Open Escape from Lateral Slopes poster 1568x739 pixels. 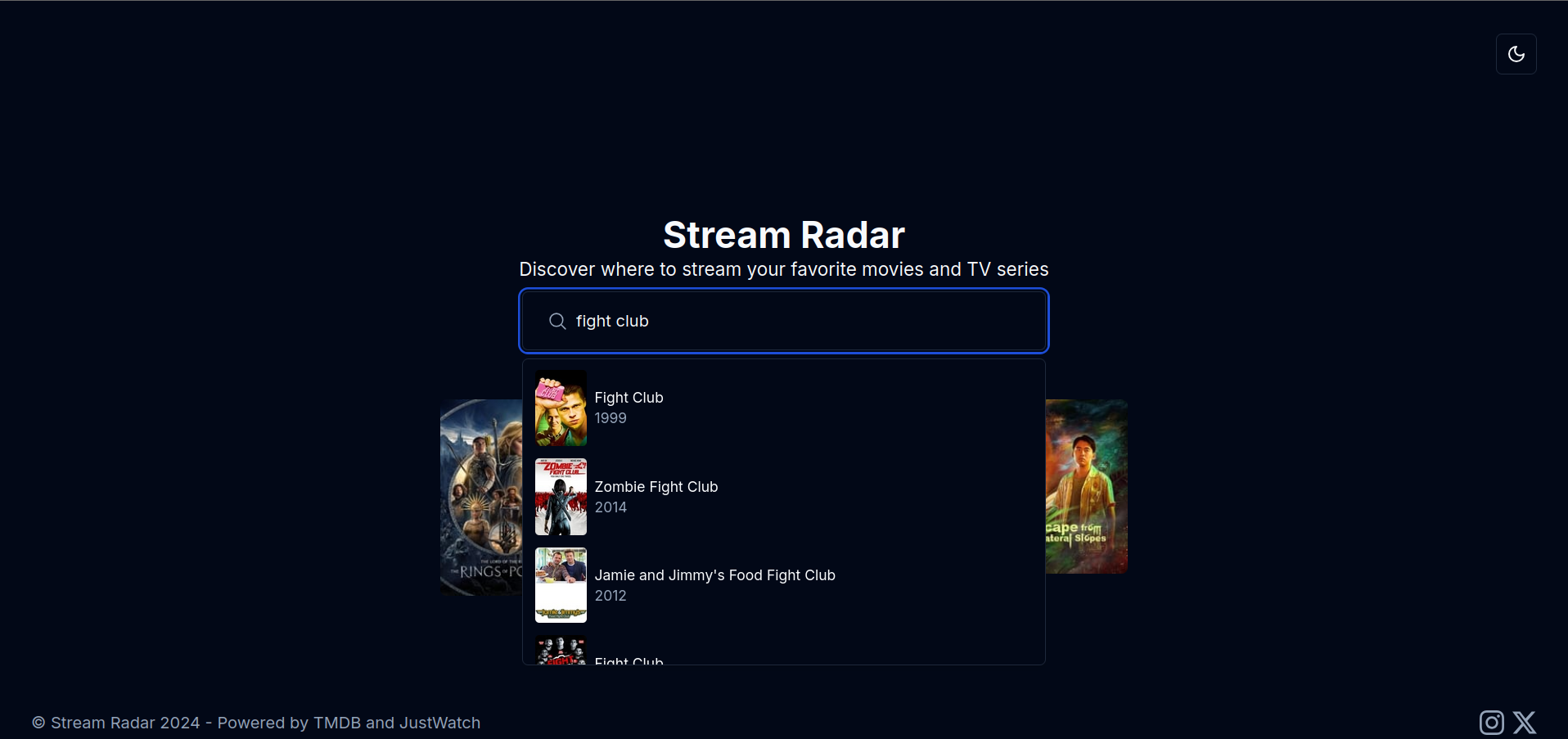(x=1086, y=486)
